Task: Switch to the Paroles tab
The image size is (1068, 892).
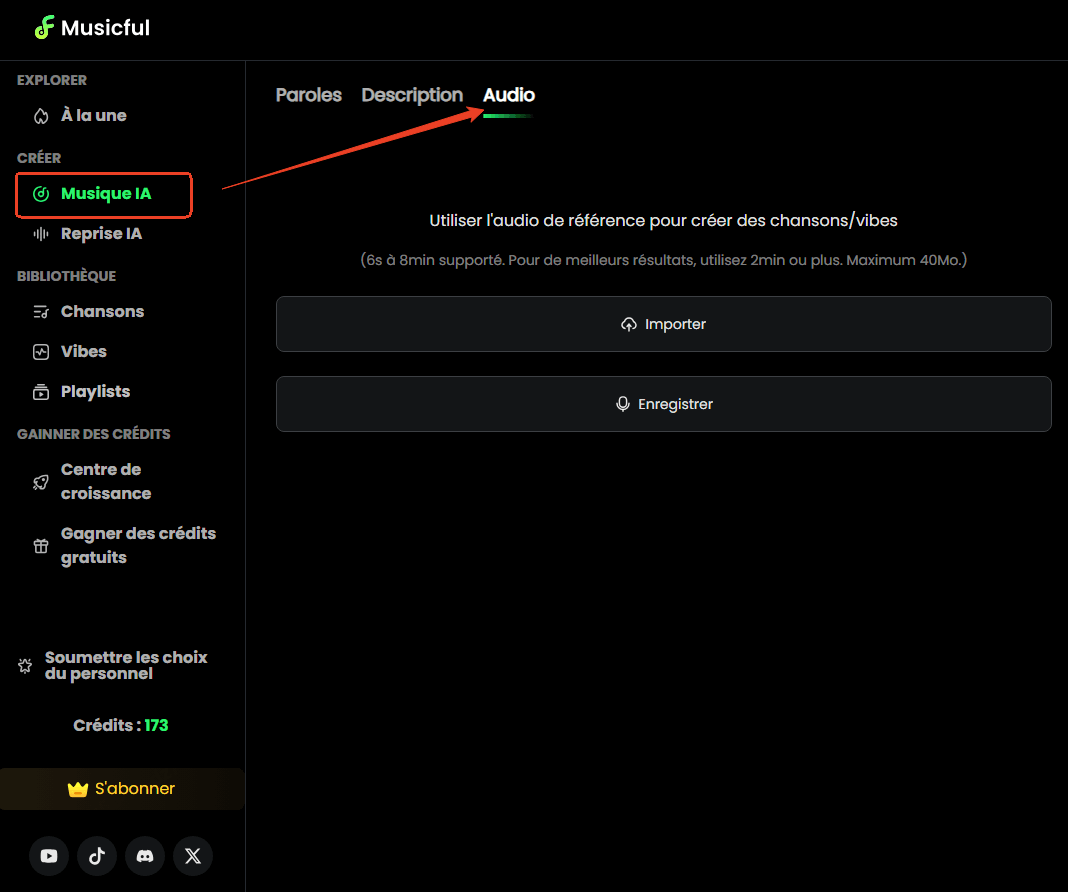Action: pos(308,95)
